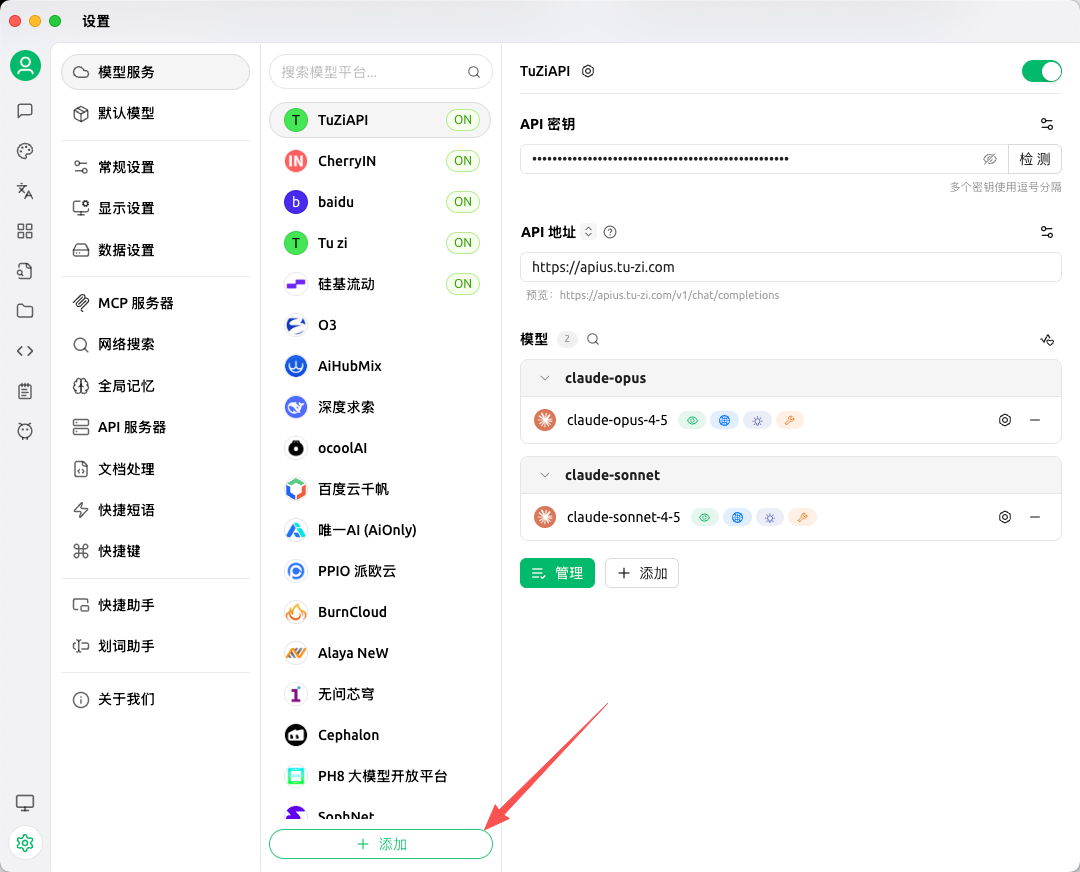Click the 添加 provider button at list bottom
The height and width of the screenshot is (872, 1080).
pyautogui.click(x=381, y=844)
